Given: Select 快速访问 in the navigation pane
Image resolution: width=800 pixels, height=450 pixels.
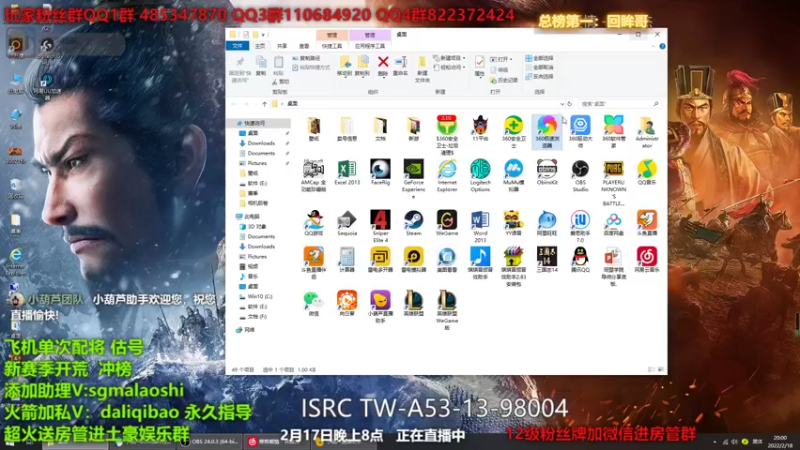Looking at the screenshot, I should 254,123.
